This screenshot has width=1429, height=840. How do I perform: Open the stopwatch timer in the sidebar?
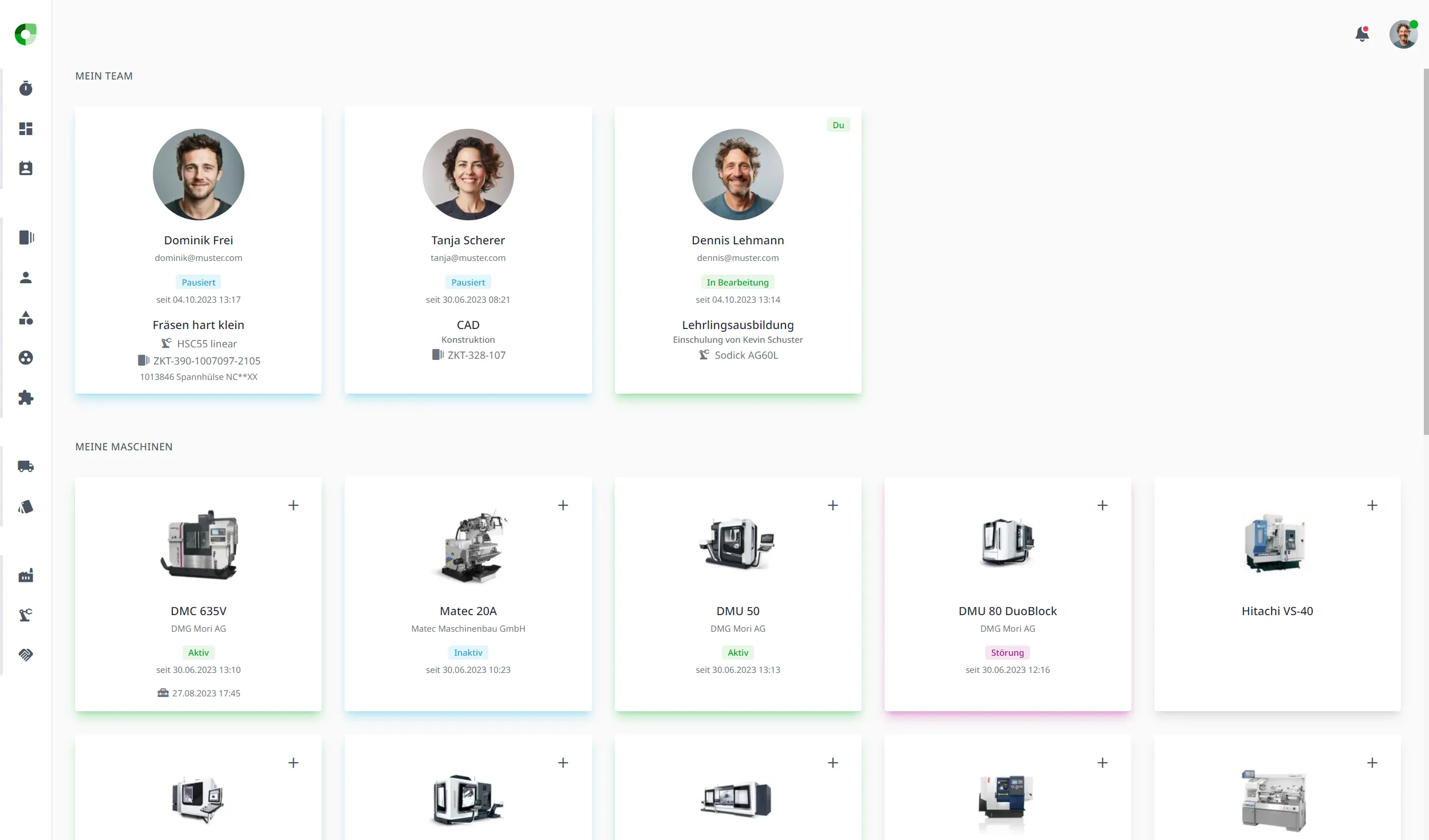pyautogui.click(x=26, y=89)
